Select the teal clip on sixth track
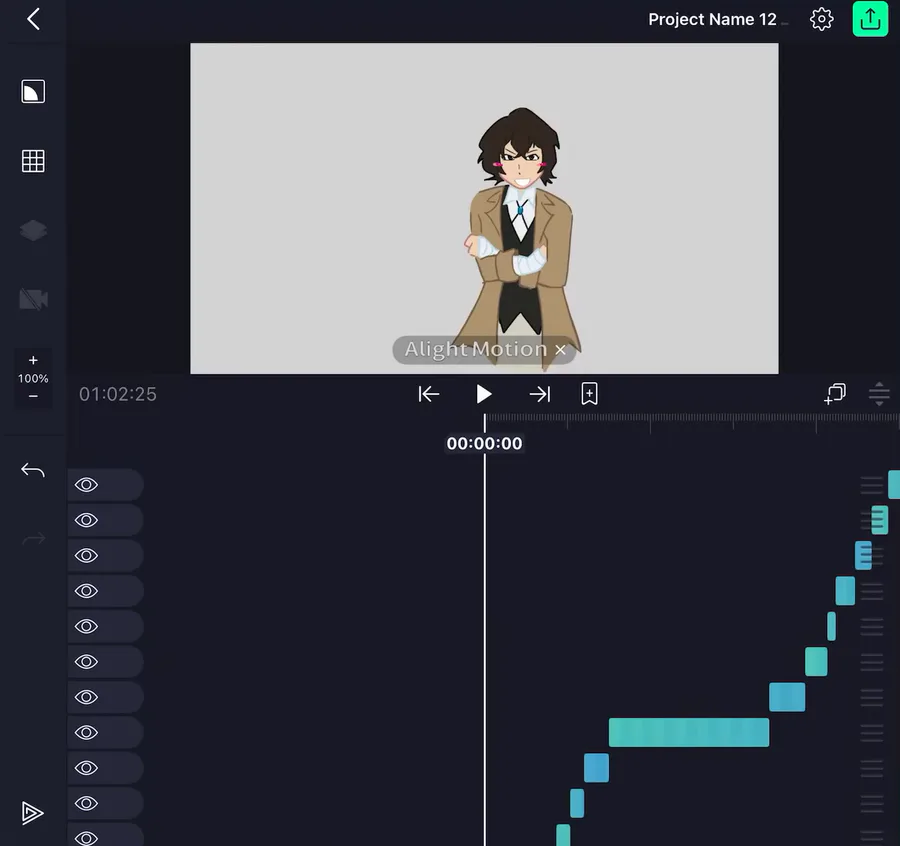 point(816,662)
